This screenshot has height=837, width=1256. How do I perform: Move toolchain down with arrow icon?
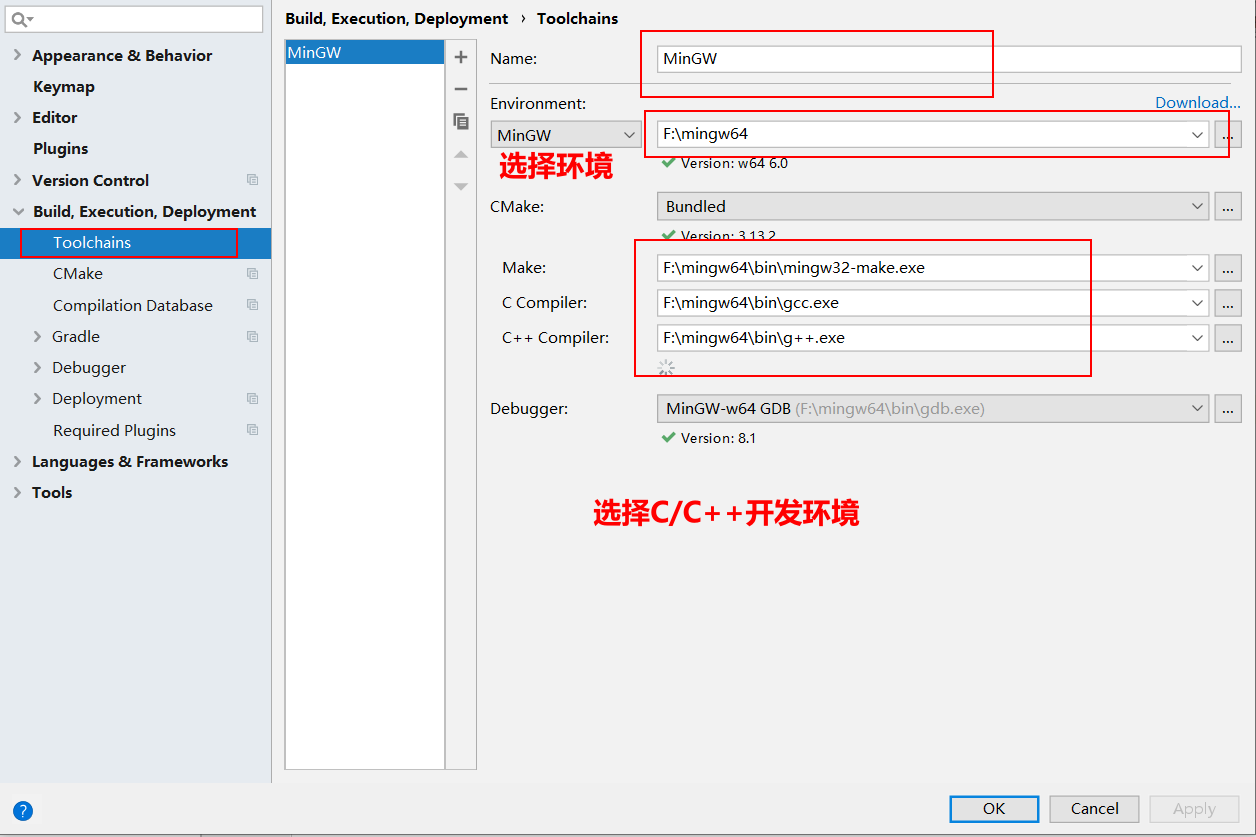pos(461,186)
